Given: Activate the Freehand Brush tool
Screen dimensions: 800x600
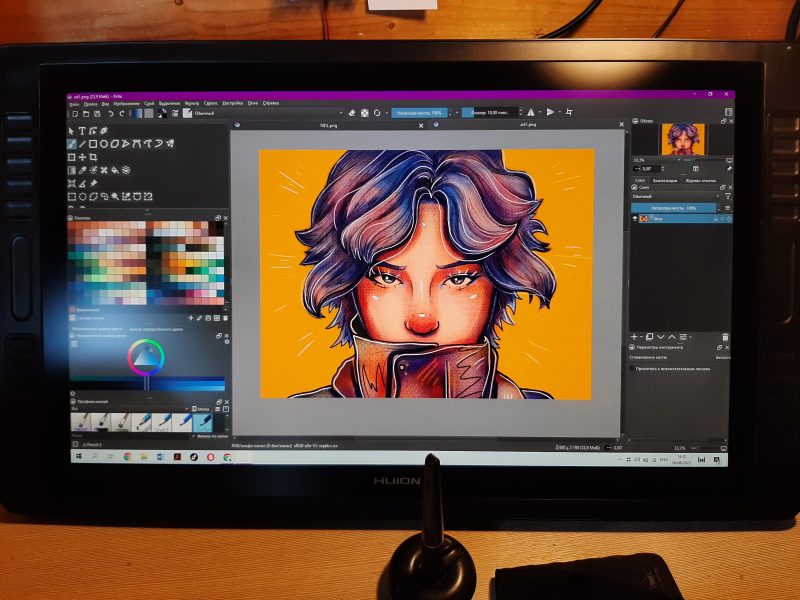Looking at the screenshot, I should pyautogui.click(x=71, y=144).
